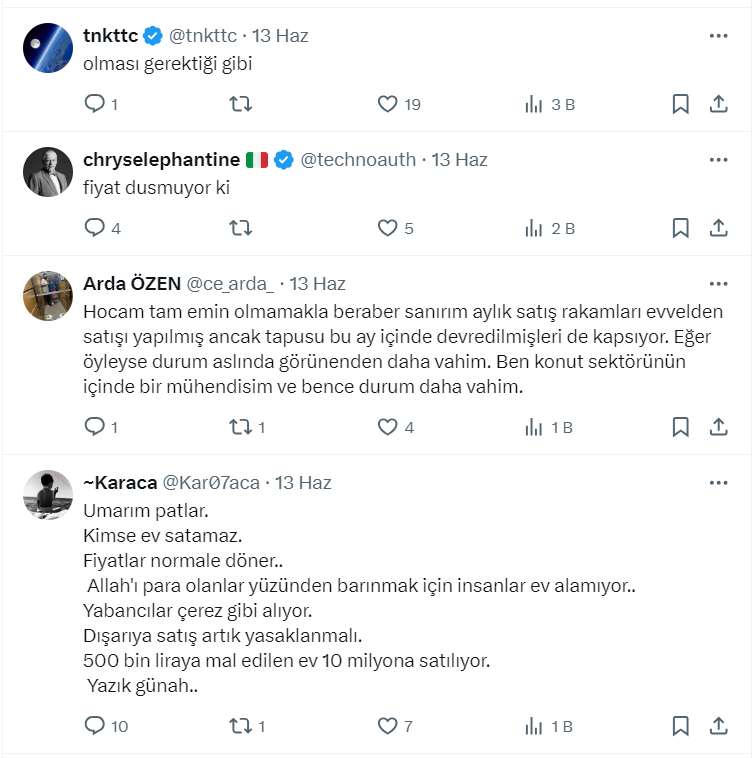Like tnkttc's tweet with the heart

pyautogui.click(x=388, y=104)
